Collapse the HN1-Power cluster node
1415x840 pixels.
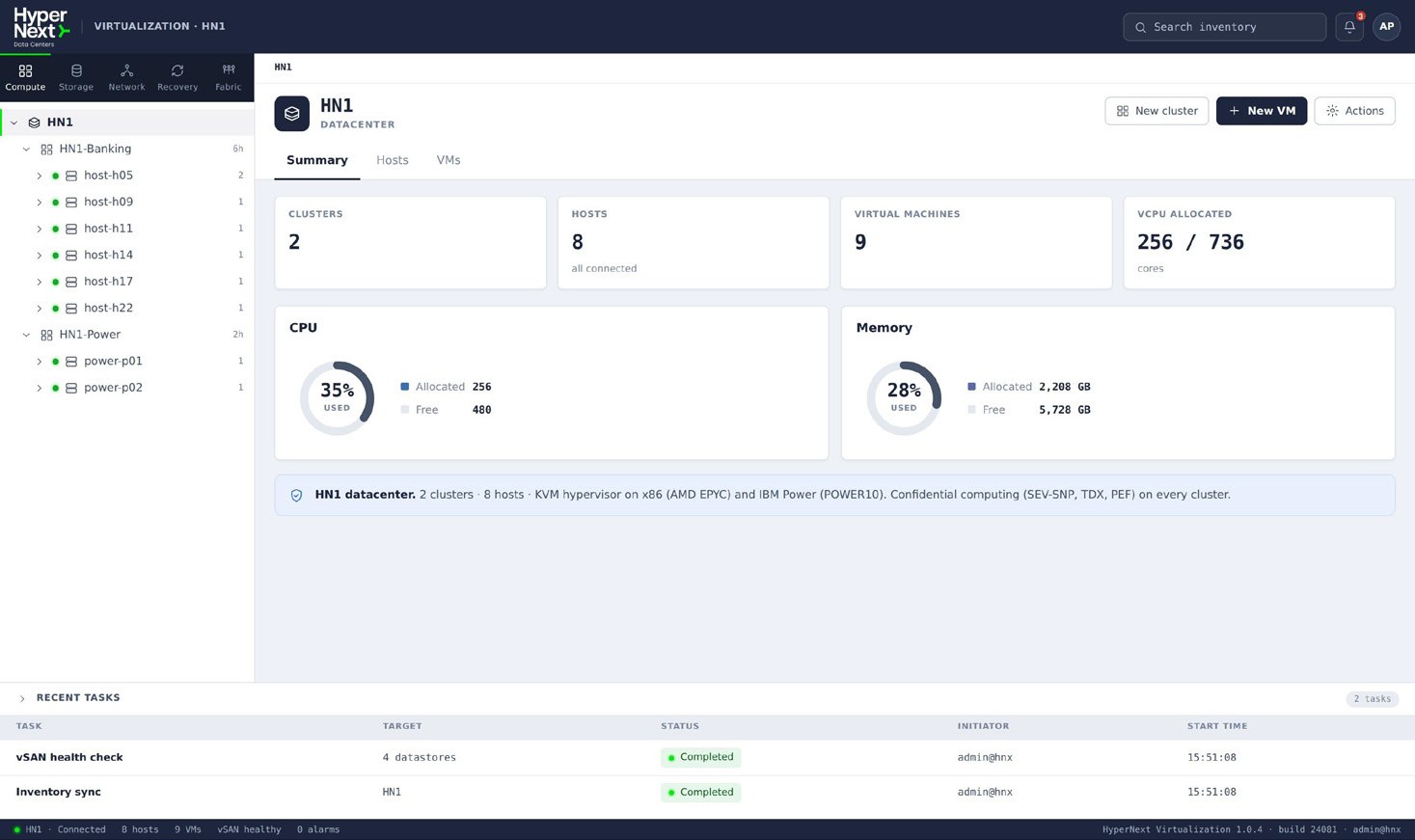(26, 335)
